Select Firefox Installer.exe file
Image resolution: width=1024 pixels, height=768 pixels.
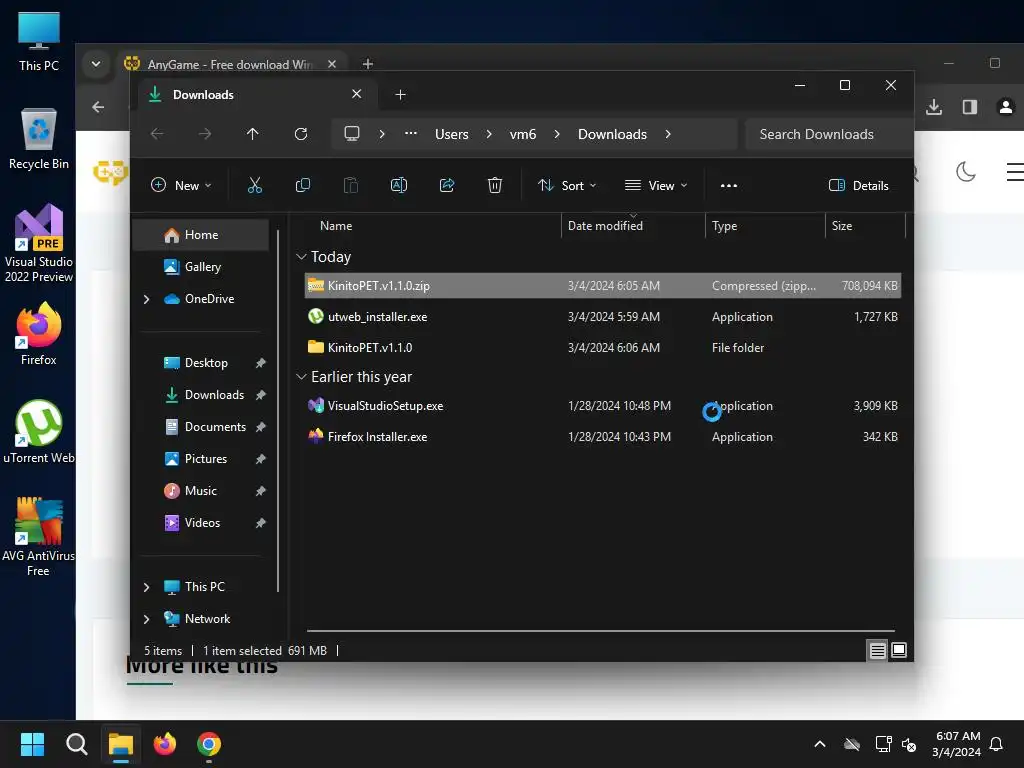[603, 437]
